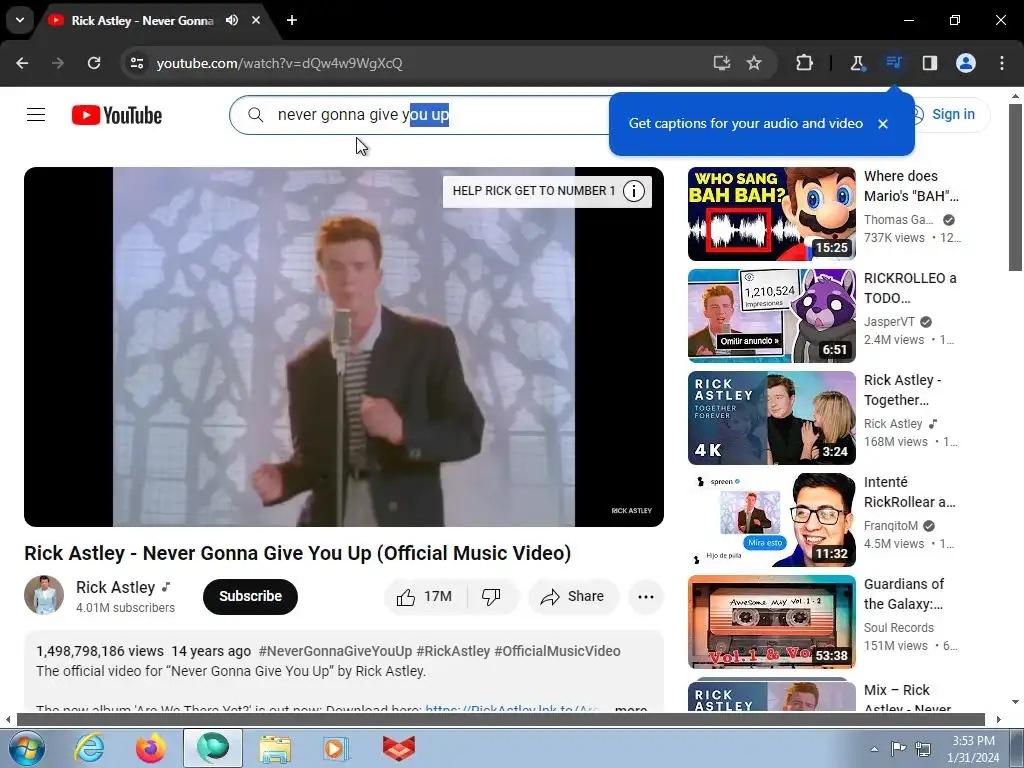
Task: Open the YouTube hamburger guide menu
Action: 36,115
